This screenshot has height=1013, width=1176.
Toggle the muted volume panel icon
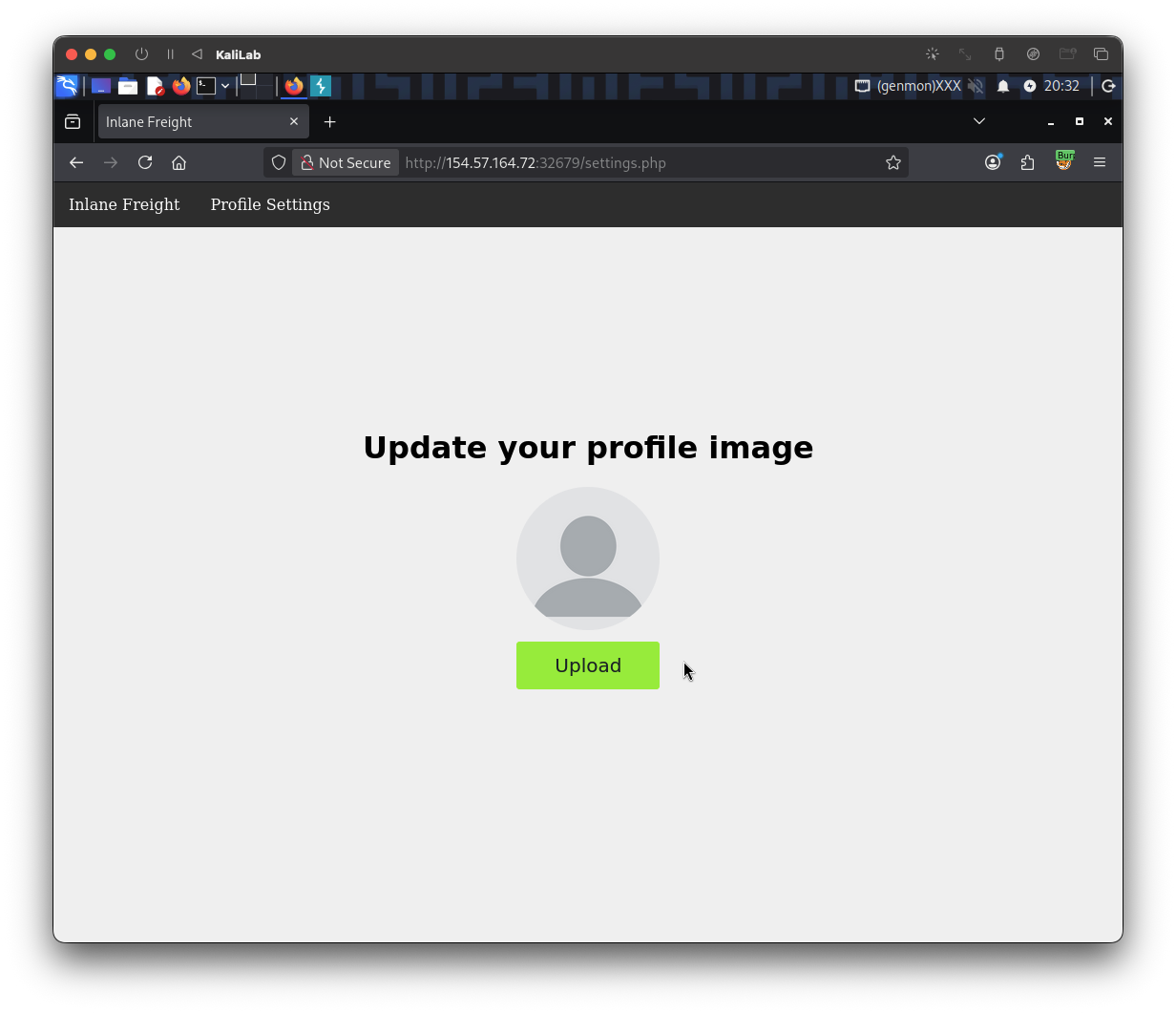tap(976, 86)
